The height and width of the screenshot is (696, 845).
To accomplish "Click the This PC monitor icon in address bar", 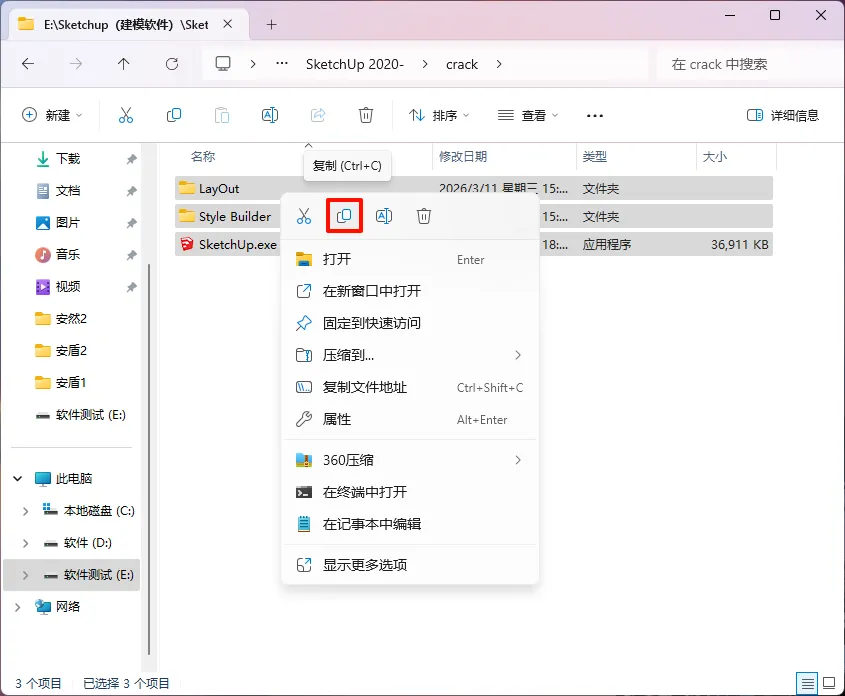I will coord(223,64).
